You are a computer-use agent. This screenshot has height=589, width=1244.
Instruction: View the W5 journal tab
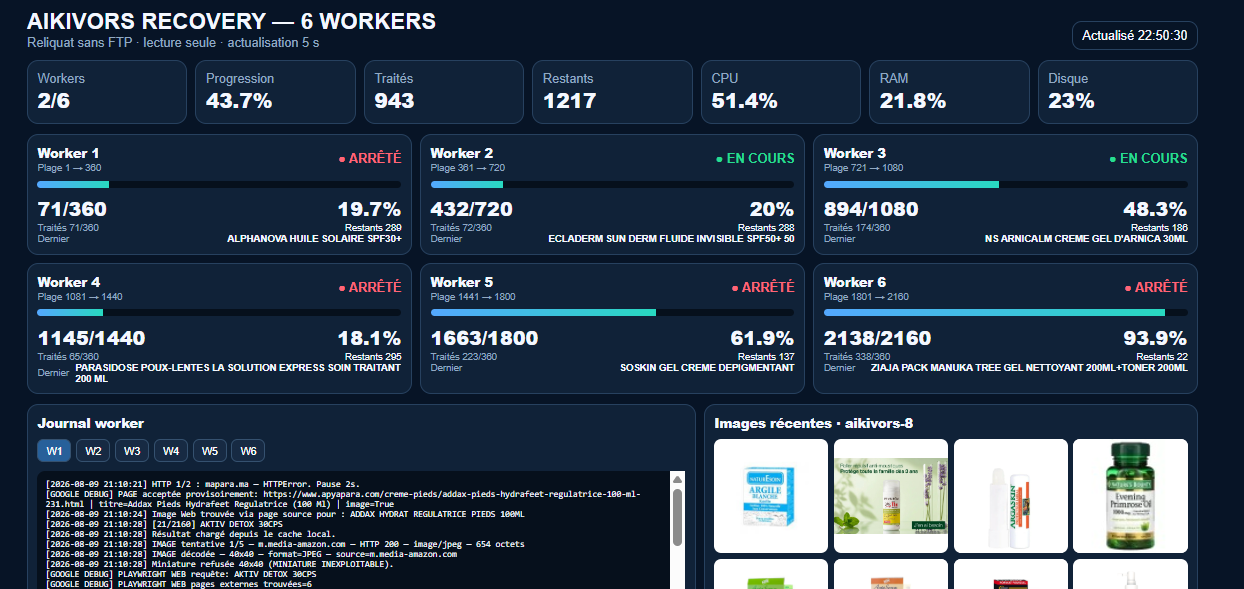210,451
